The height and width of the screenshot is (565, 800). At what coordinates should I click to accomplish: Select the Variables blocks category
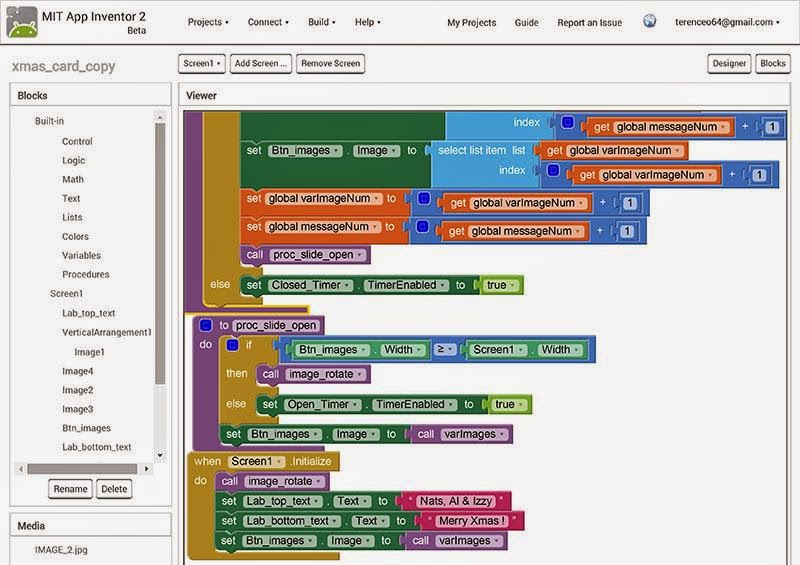tap(81, 255)
